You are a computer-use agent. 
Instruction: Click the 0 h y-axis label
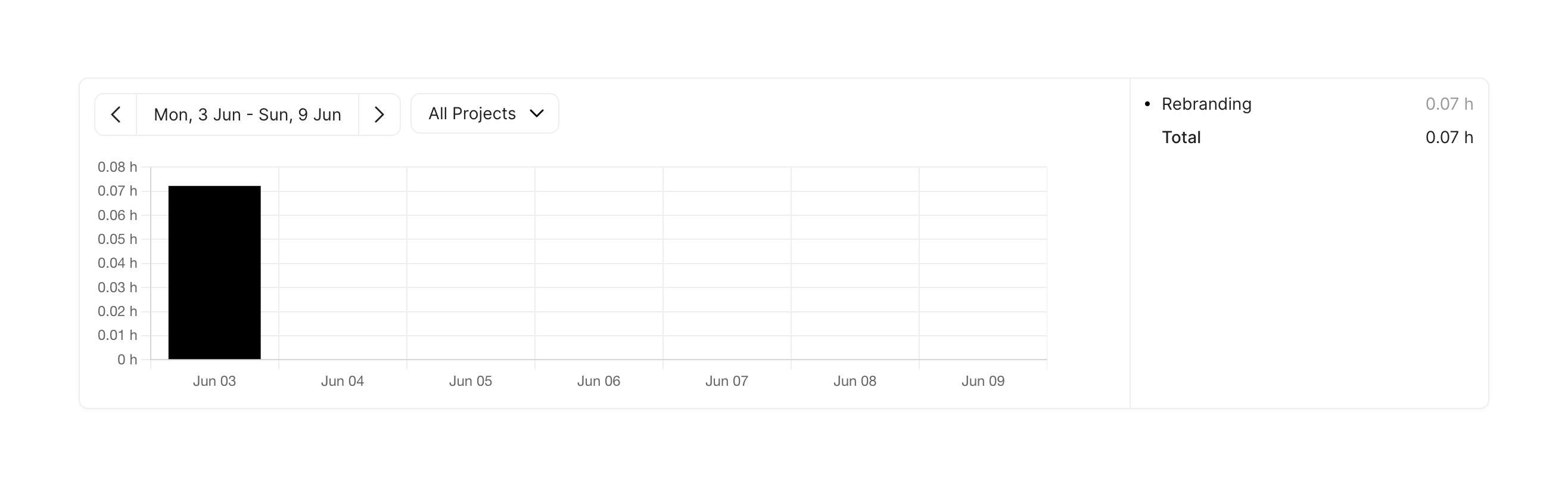[127, 359]
